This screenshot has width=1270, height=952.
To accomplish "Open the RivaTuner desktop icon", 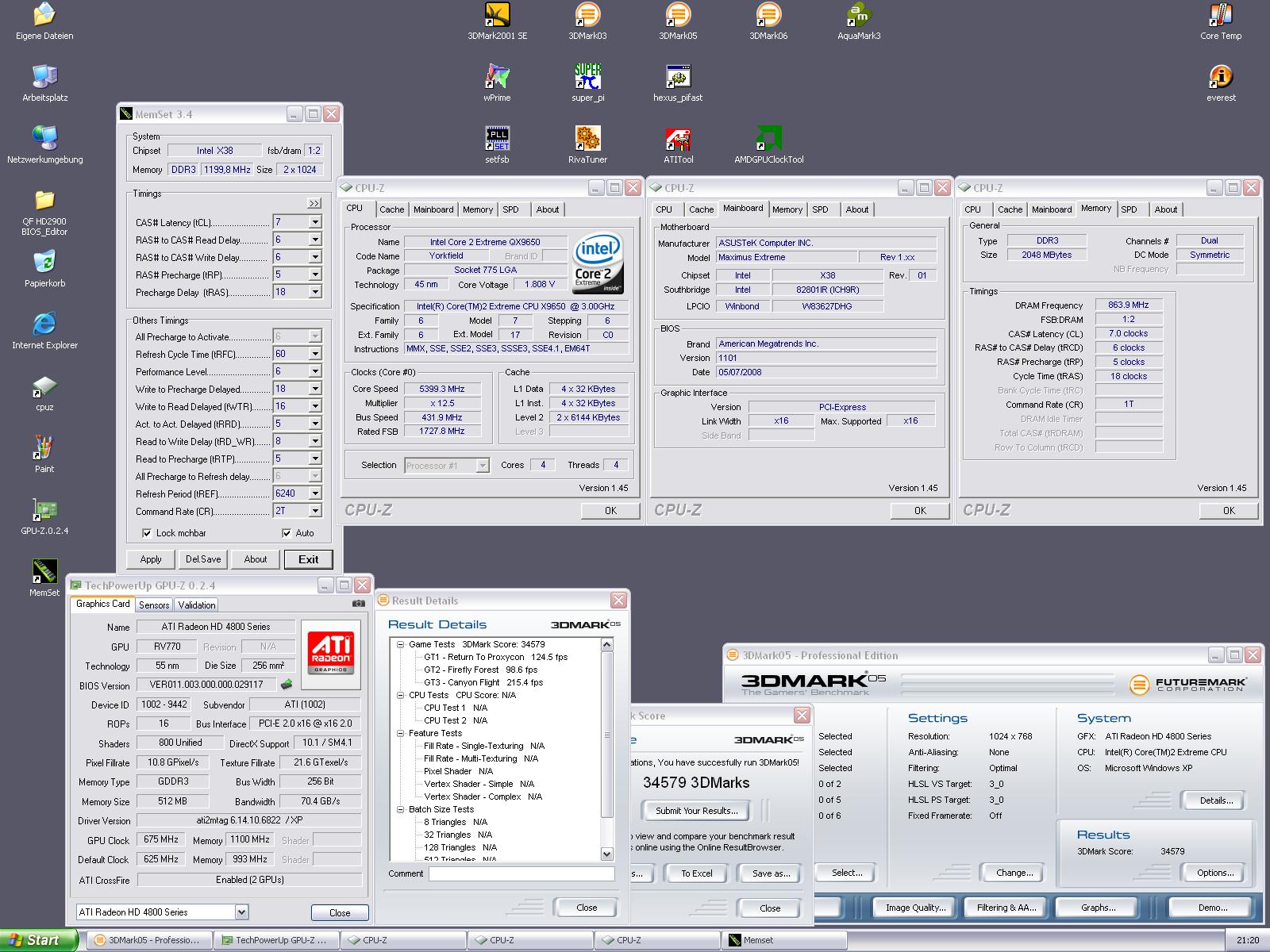I will pos(587,145).
